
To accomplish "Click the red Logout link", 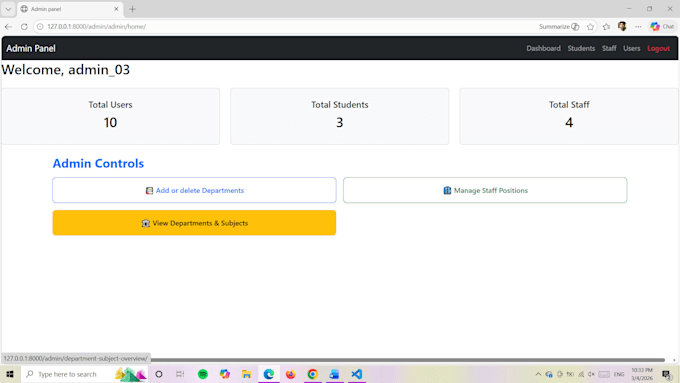I will point(658,48).
